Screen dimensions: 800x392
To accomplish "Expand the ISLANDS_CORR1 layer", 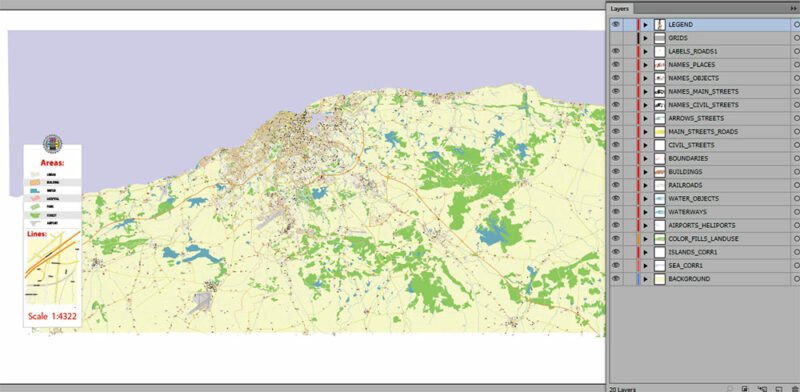I will 645,252.
